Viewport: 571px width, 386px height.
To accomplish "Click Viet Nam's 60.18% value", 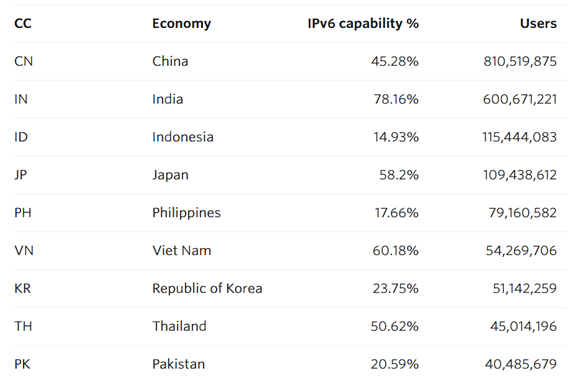I will (x=395, y=251).
